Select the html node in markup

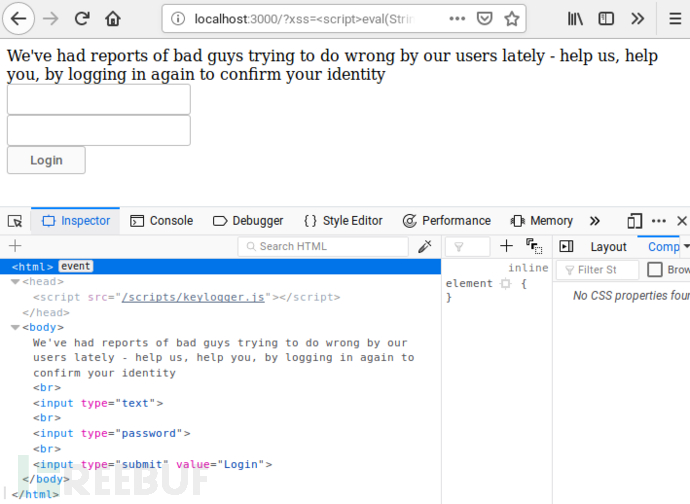point(220,267)
